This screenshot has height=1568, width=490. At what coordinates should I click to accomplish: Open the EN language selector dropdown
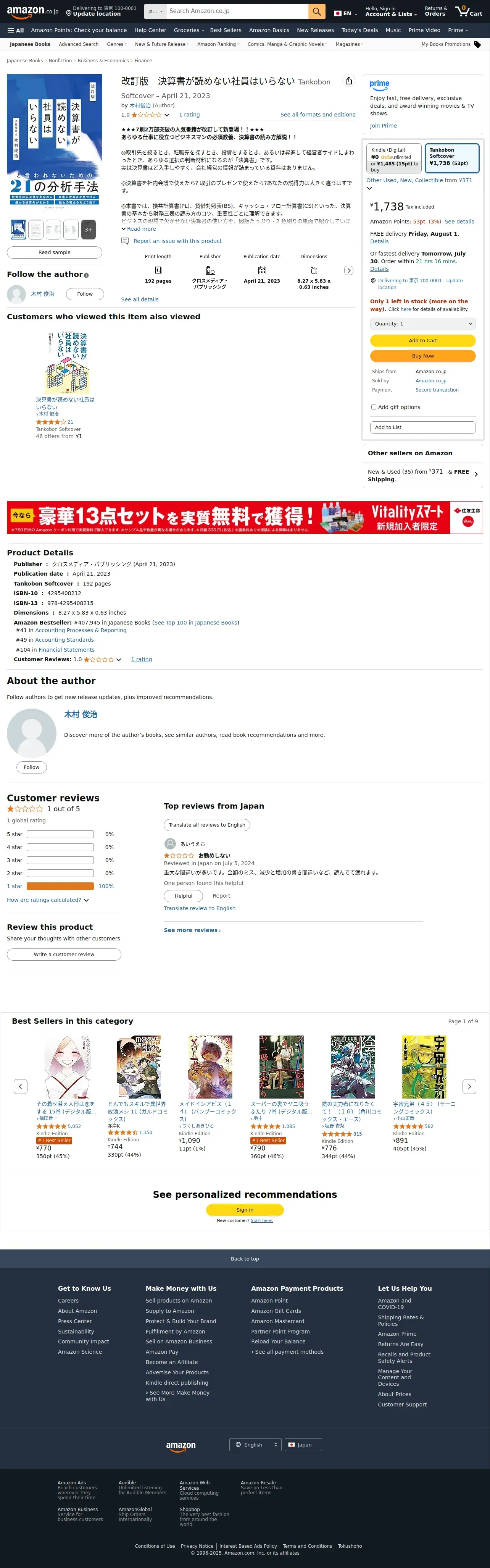(345, 13)
